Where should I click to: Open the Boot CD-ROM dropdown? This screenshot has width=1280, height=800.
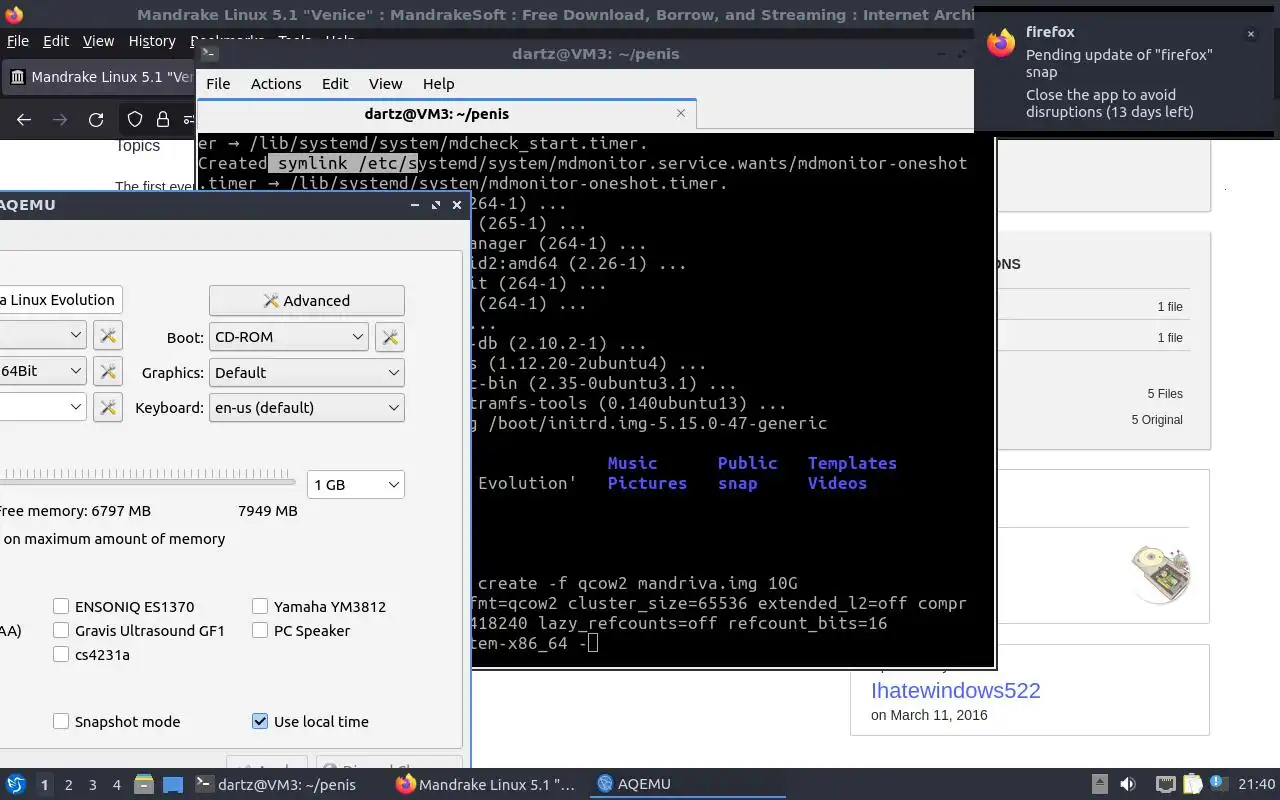point(289,337)
